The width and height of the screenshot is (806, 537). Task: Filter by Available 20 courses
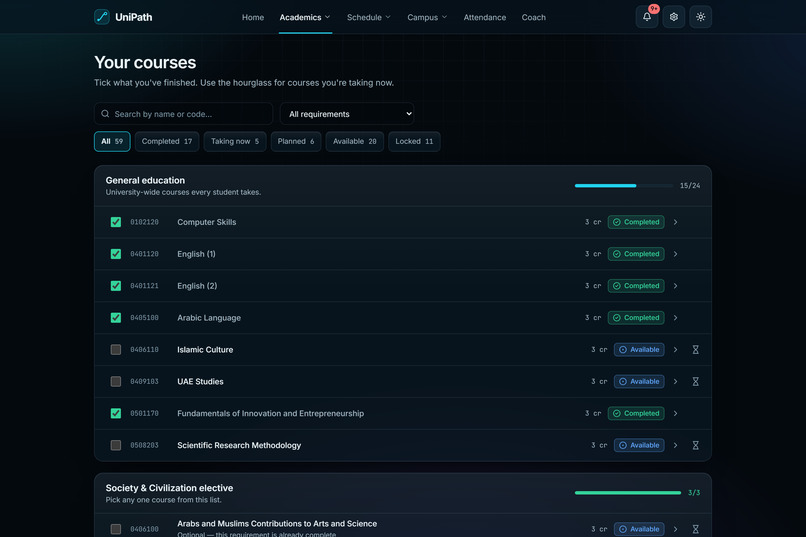coord(355,141)
